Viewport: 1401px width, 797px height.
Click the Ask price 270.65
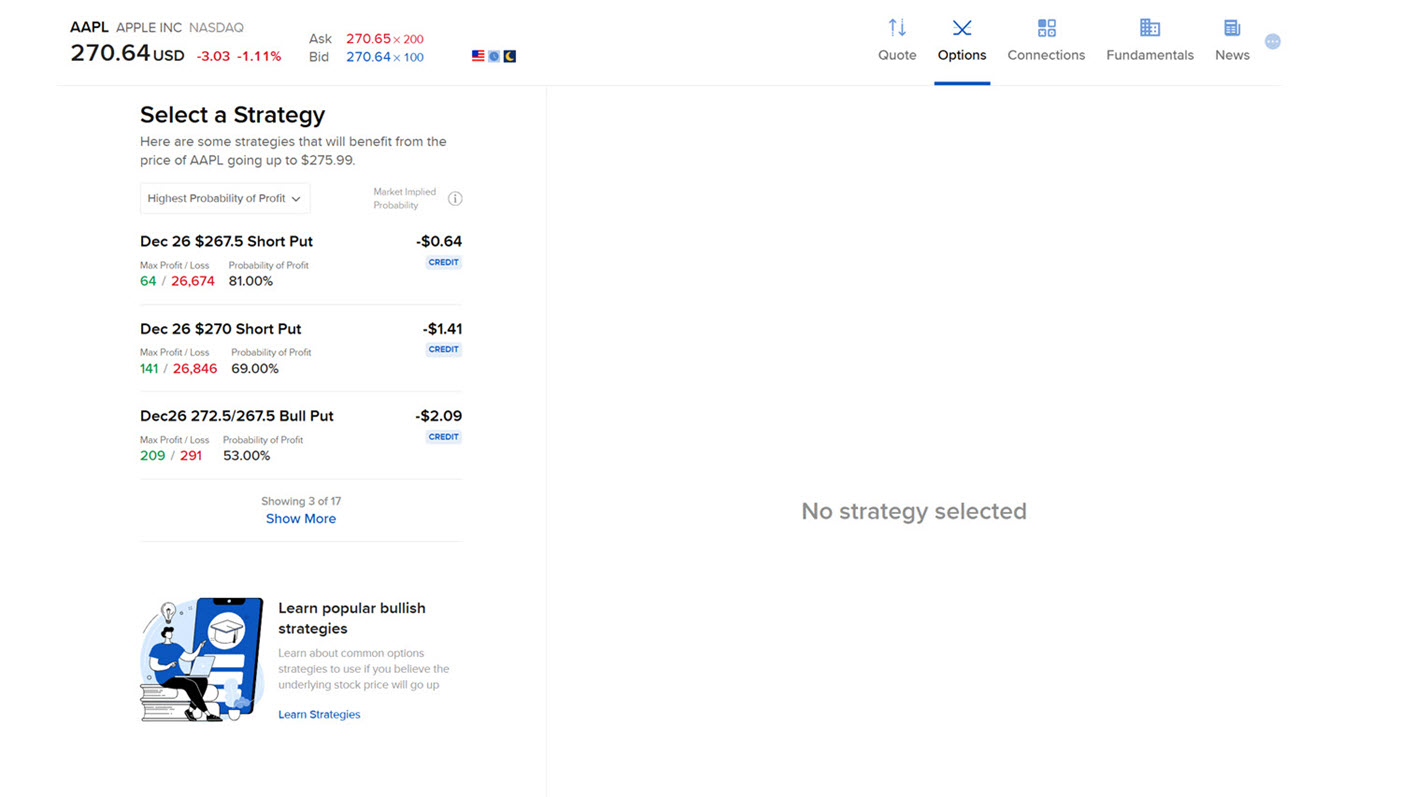[370, 38]
